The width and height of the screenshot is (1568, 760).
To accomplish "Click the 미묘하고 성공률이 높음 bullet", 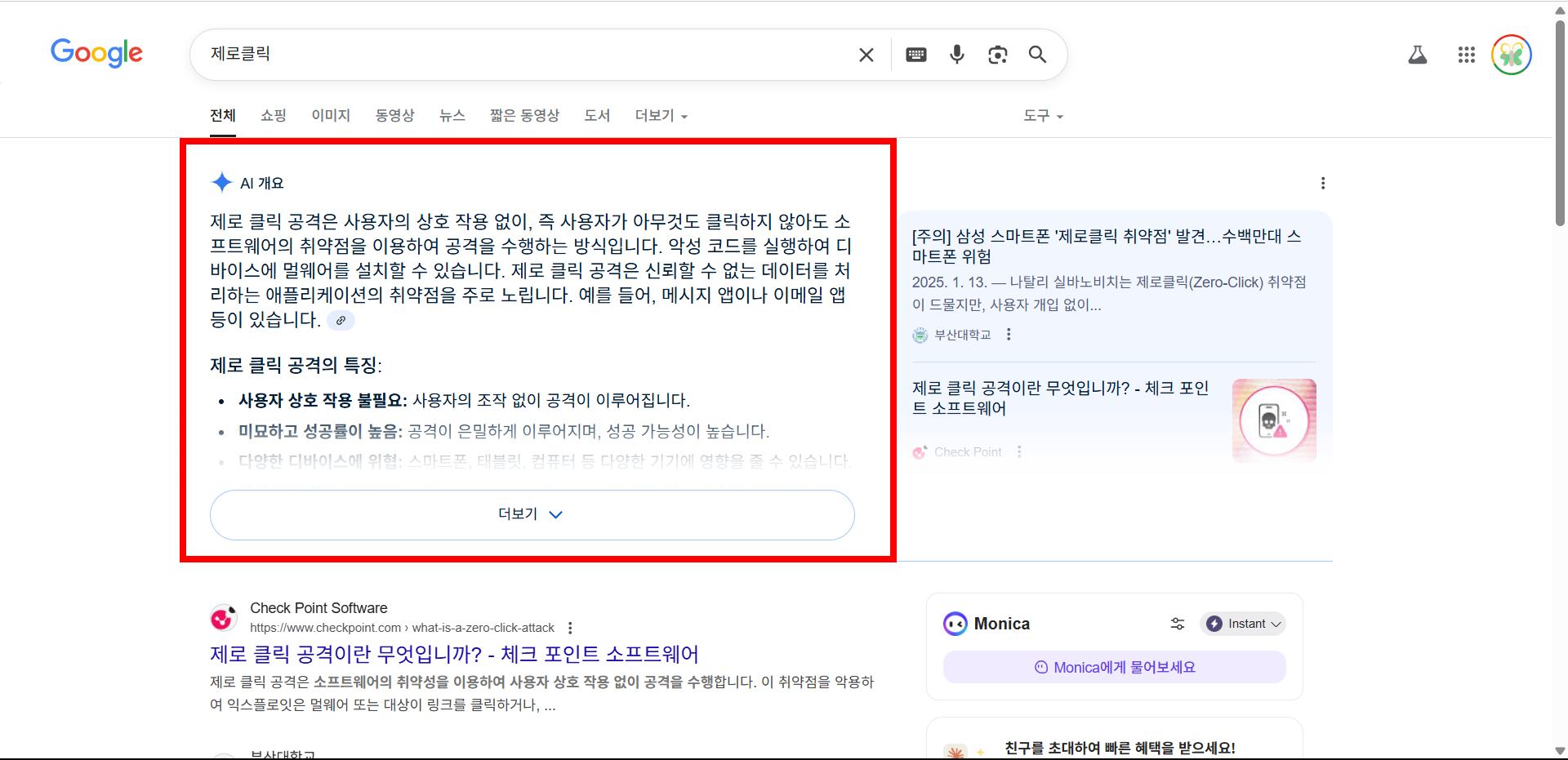I will [504, 431].
